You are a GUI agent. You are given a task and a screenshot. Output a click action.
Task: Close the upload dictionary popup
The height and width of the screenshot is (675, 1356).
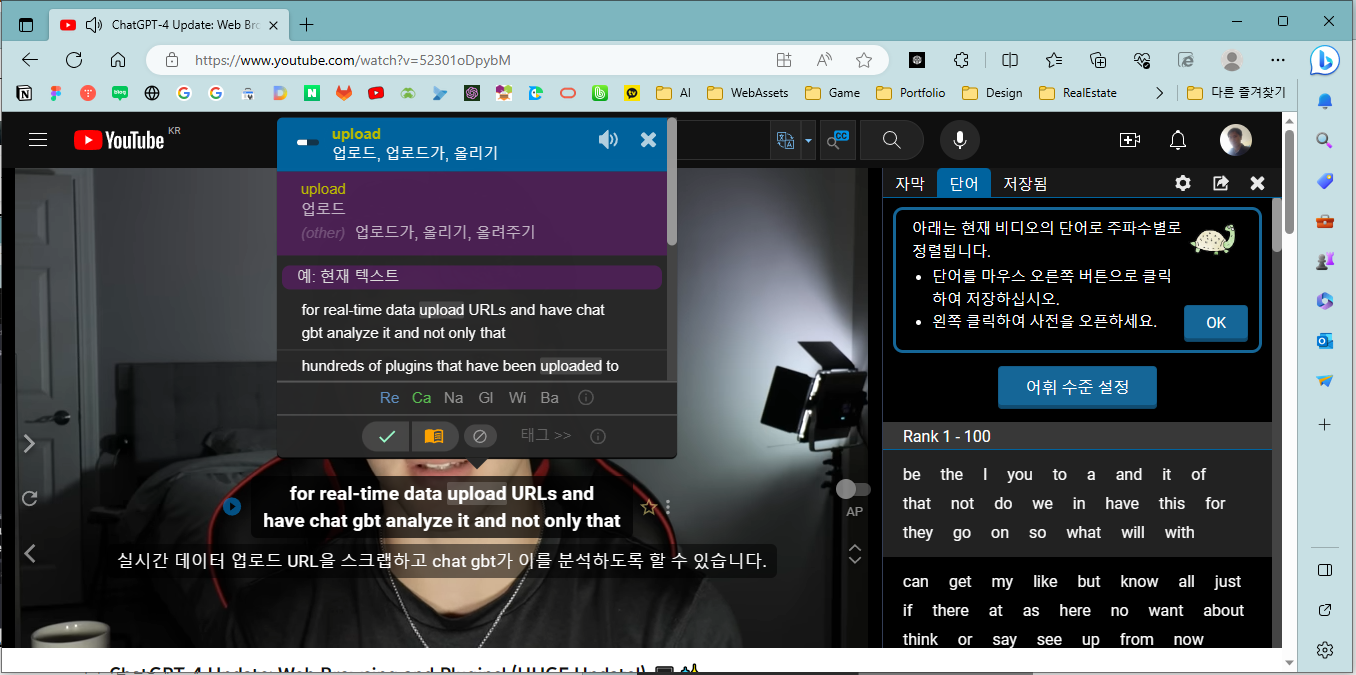click(648, 140)
